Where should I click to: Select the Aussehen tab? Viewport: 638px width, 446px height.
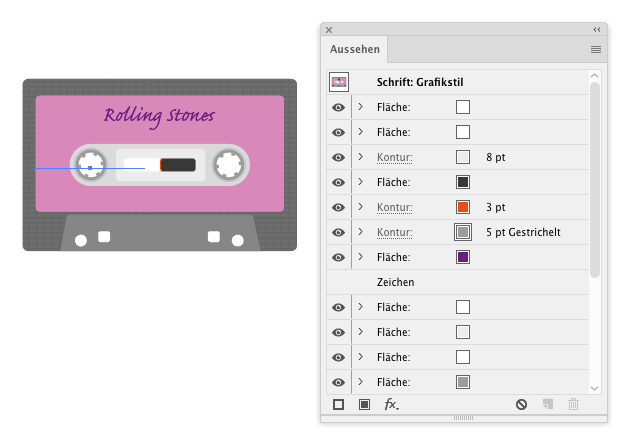(x=354, y=49)
